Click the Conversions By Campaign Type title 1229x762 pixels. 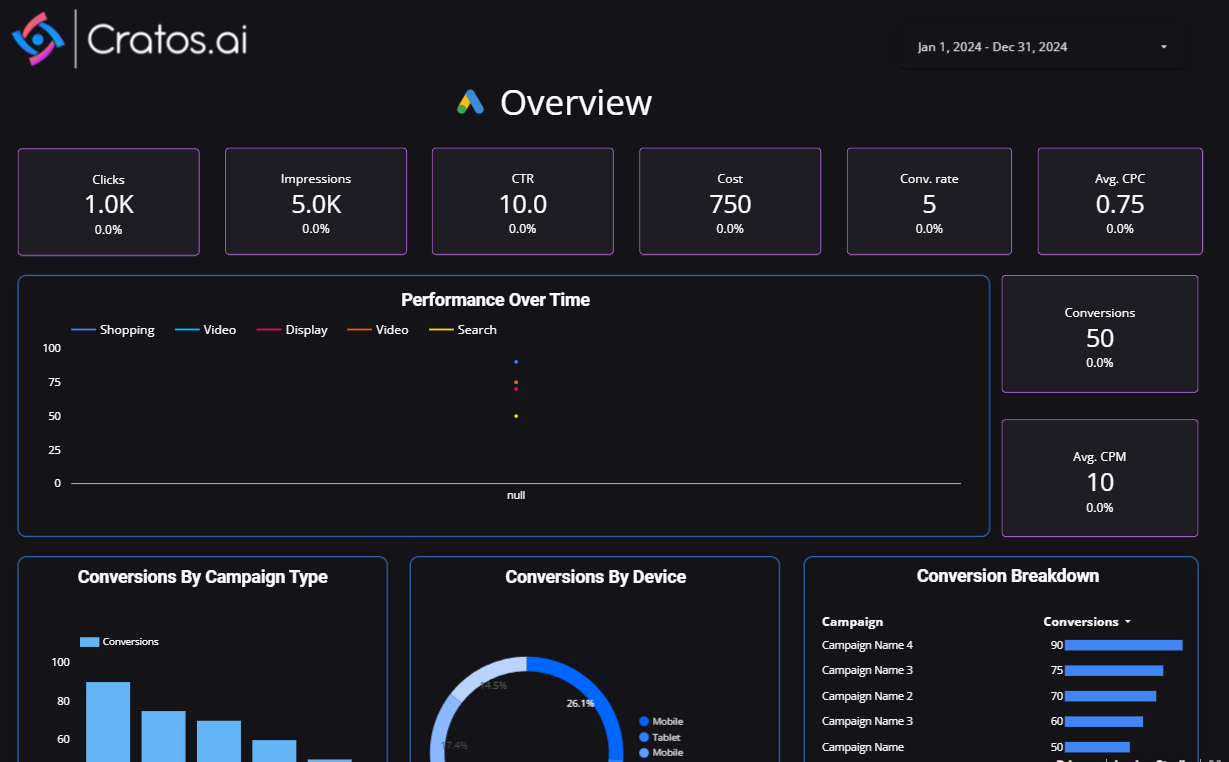click(x=203, y=577)
